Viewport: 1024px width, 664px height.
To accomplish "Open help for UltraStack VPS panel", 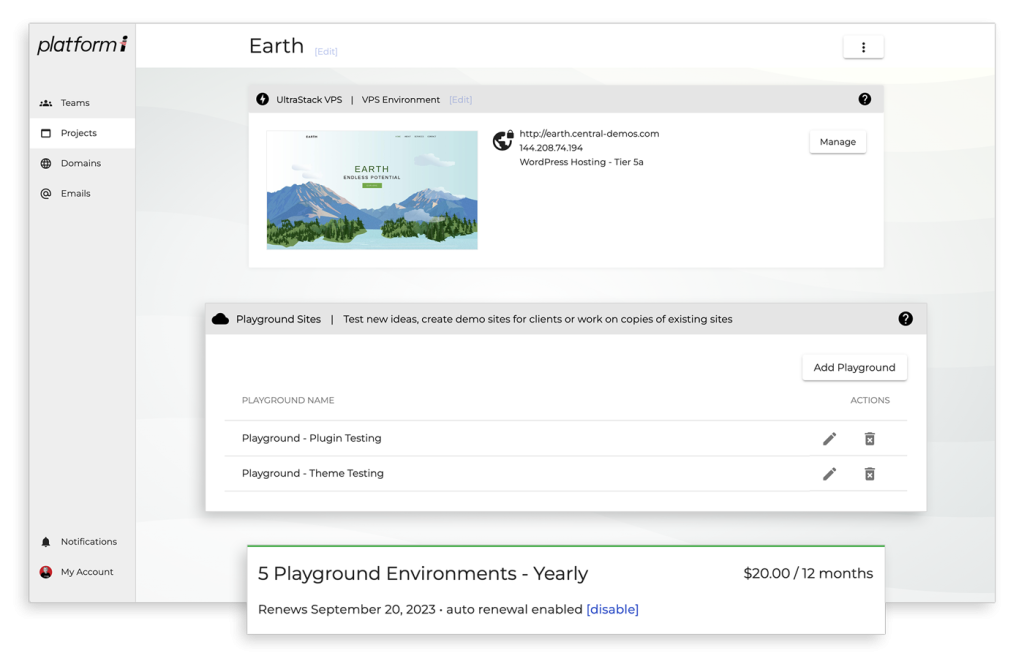I will [864, 99].
